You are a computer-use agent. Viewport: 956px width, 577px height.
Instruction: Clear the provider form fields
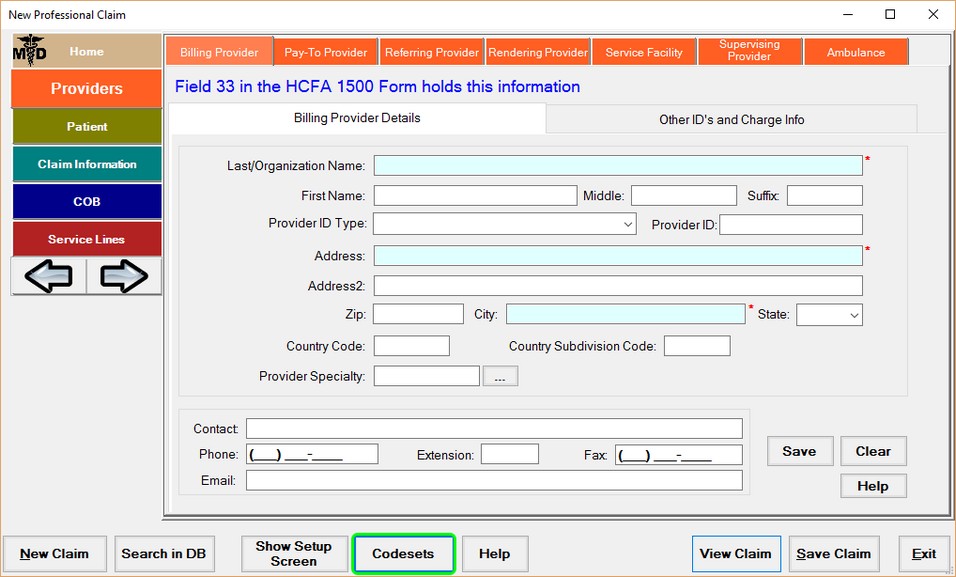[x=872, y=451]
